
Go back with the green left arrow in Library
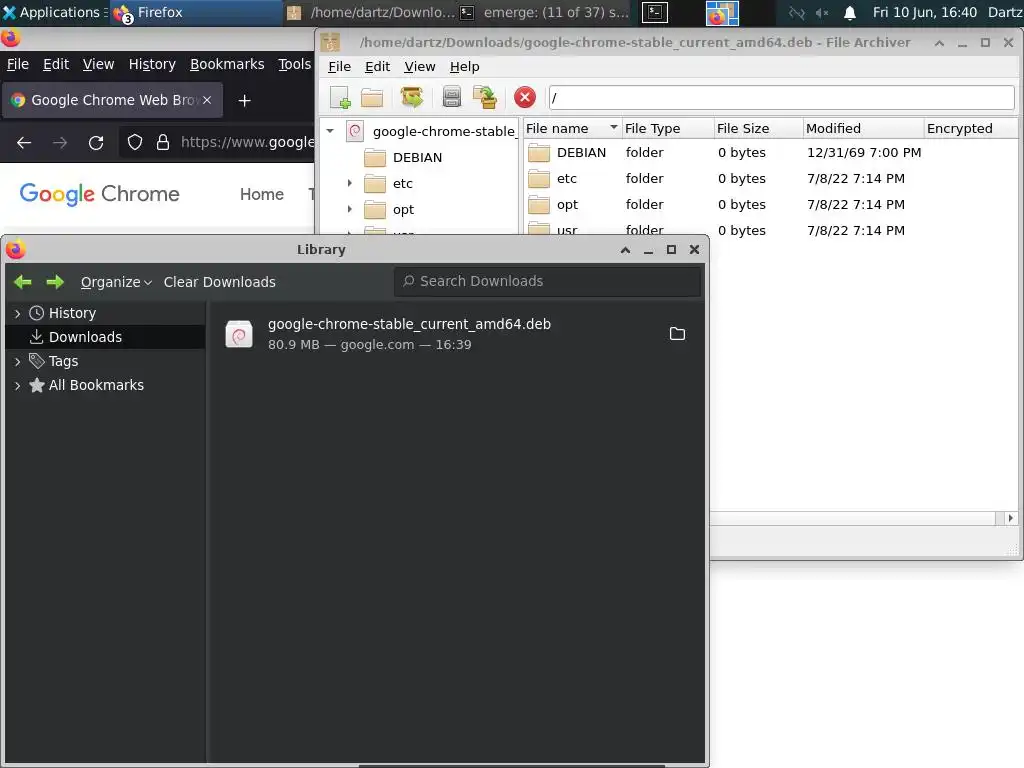coord(23,281)
